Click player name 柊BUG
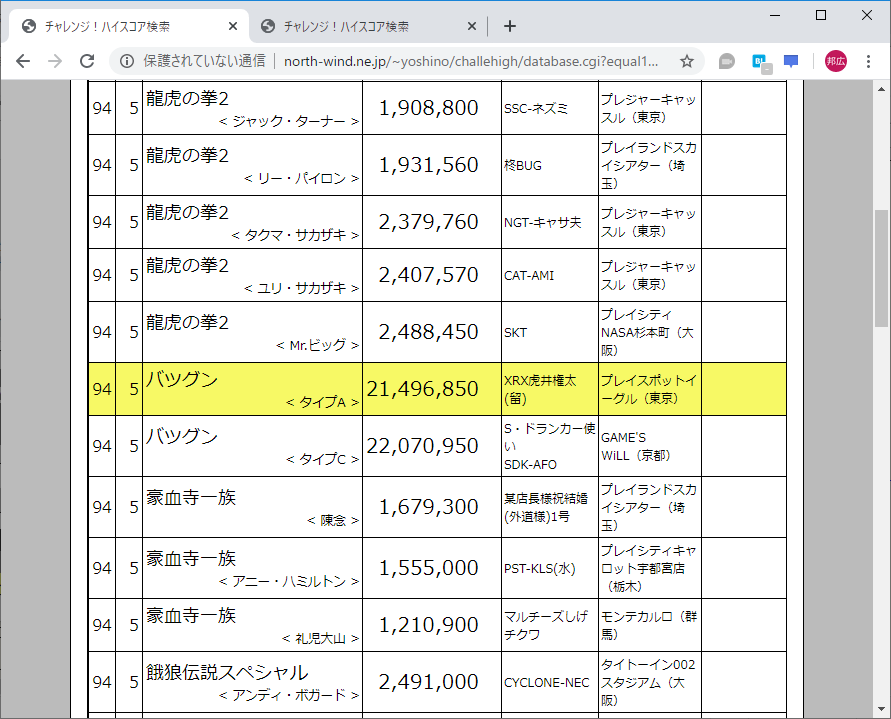 [523, 165]
